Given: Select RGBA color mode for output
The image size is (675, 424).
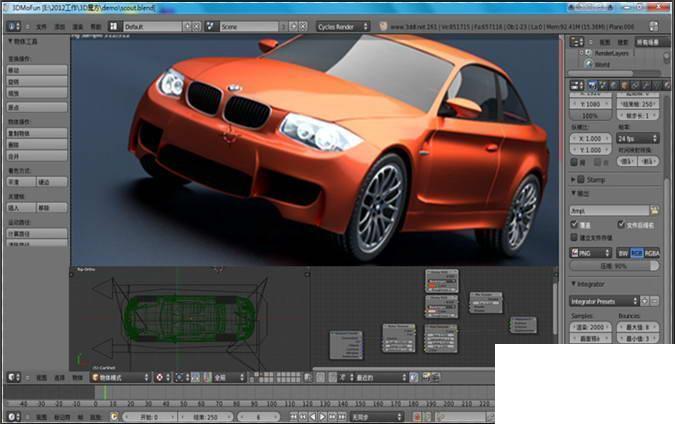Looking at the screenshot, I should tap(652, 253).
